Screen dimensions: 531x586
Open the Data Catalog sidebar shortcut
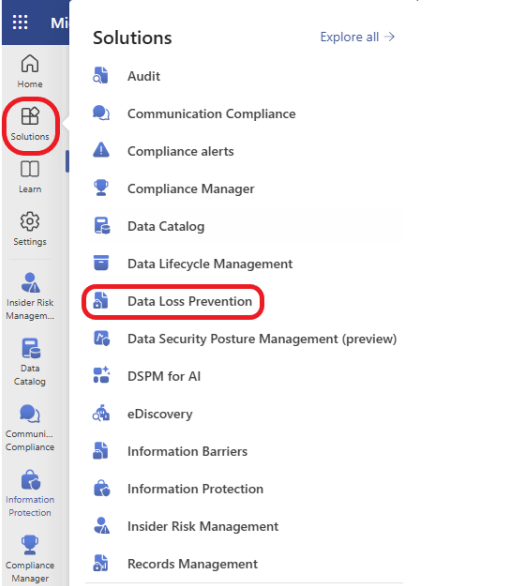[30, 362]
